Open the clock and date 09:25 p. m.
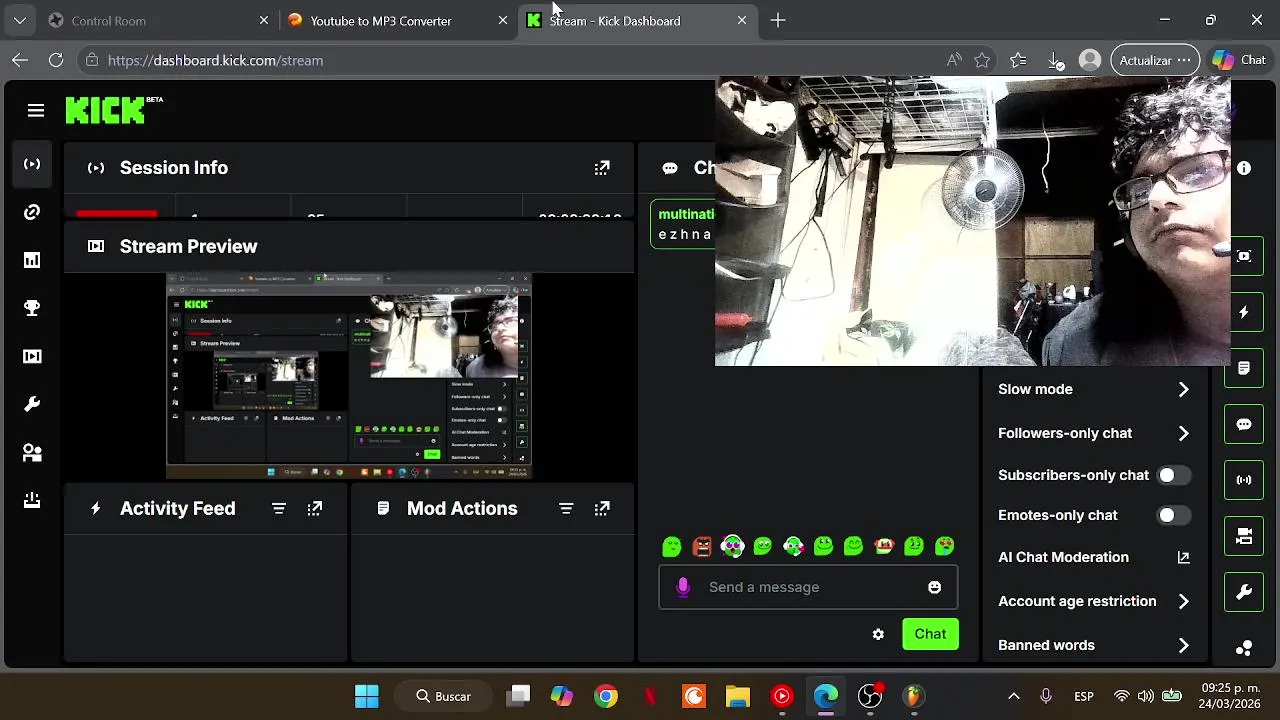This screenshot has height=720, width=1280. (x=1229, y=696)
